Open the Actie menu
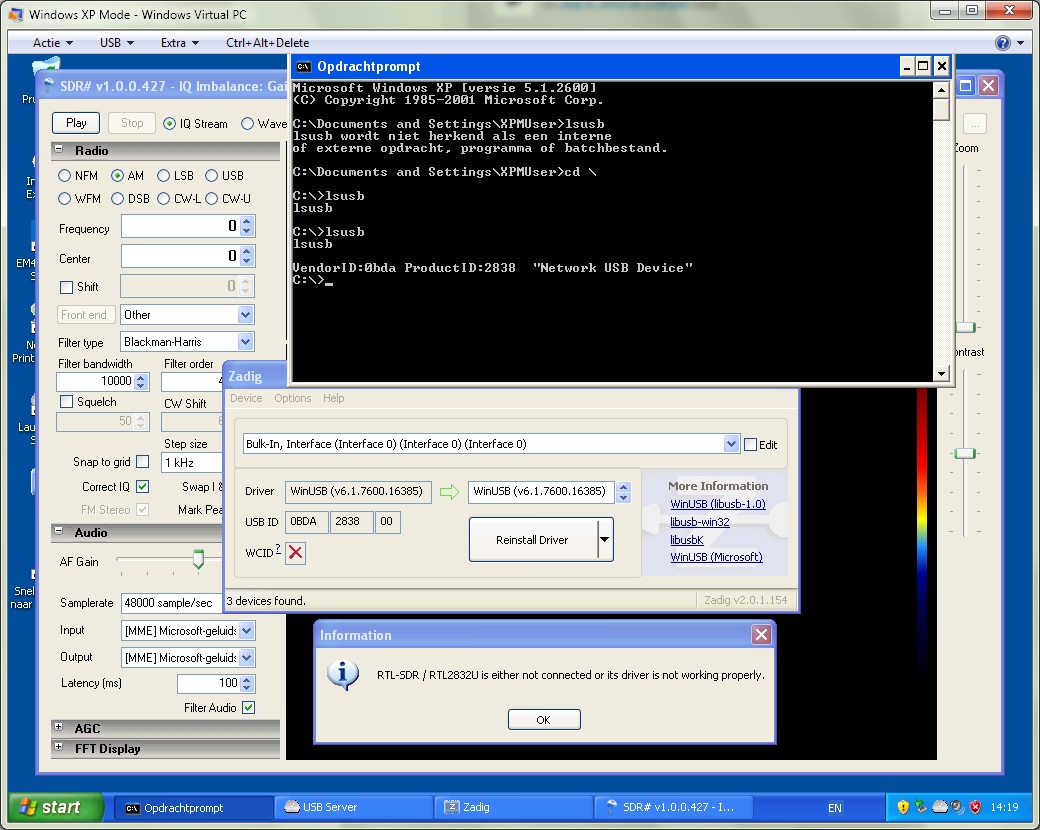The height and width of the screenshot is (830, 1040). (52, 42)
